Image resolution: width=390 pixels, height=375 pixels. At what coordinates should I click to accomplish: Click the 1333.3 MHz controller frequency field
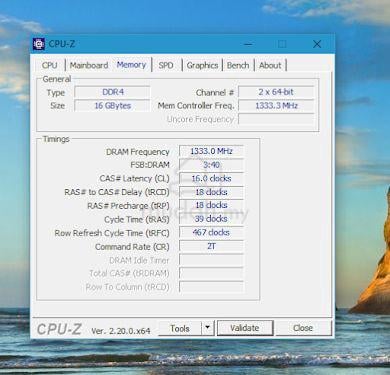point(276,106)
